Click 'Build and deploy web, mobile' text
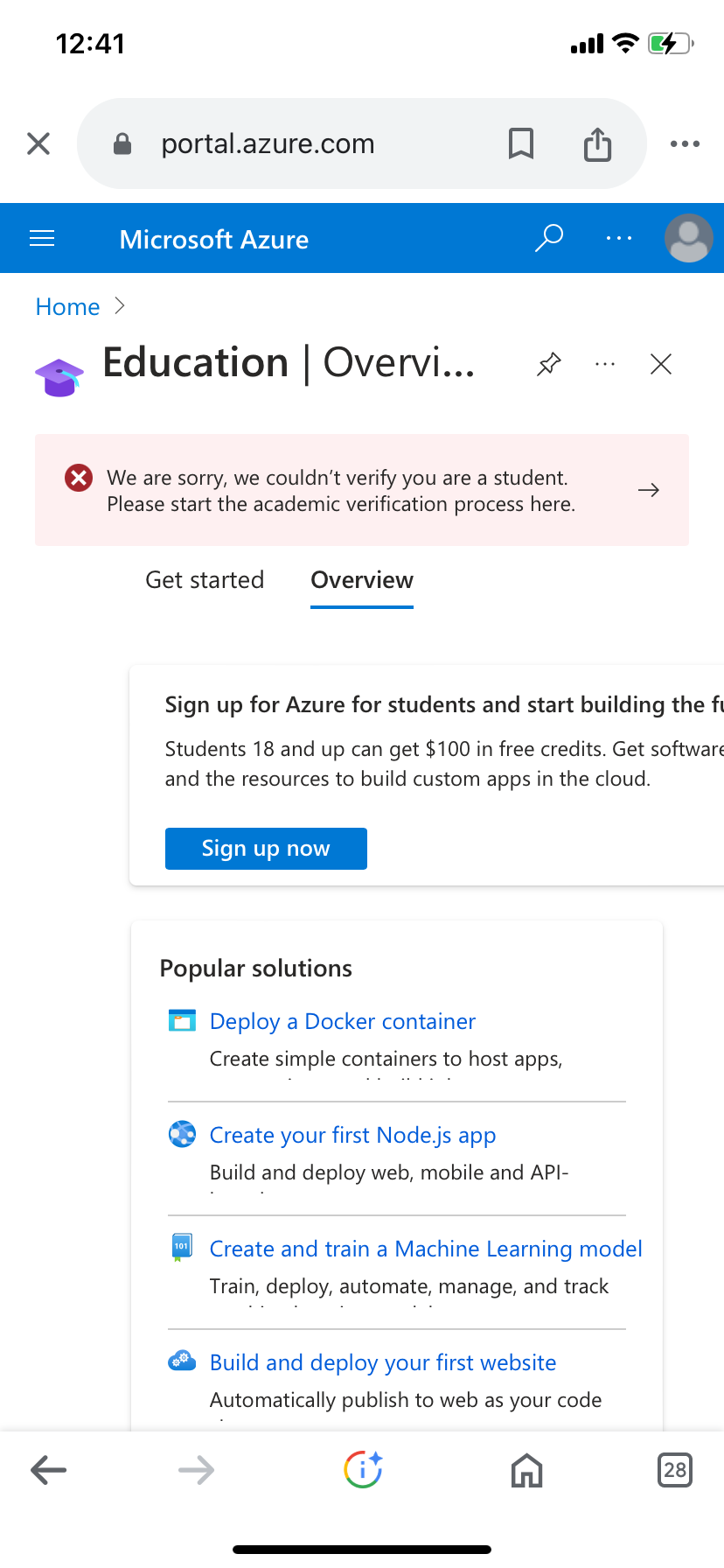The width and height of the screenshot is (724, 1568). point(389,1172)
